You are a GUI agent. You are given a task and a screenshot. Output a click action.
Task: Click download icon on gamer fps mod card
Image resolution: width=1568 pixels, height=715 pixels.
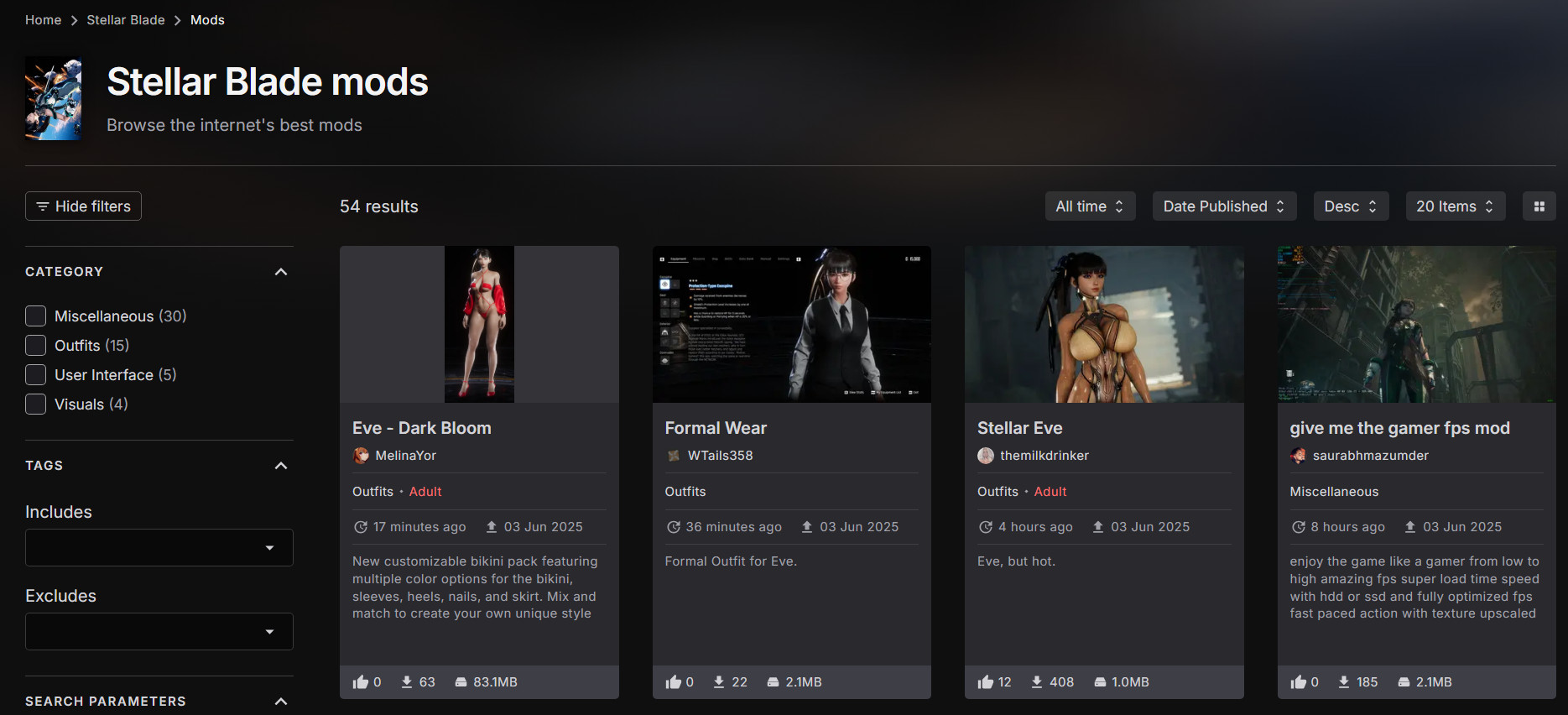[x=1344, y=682]
